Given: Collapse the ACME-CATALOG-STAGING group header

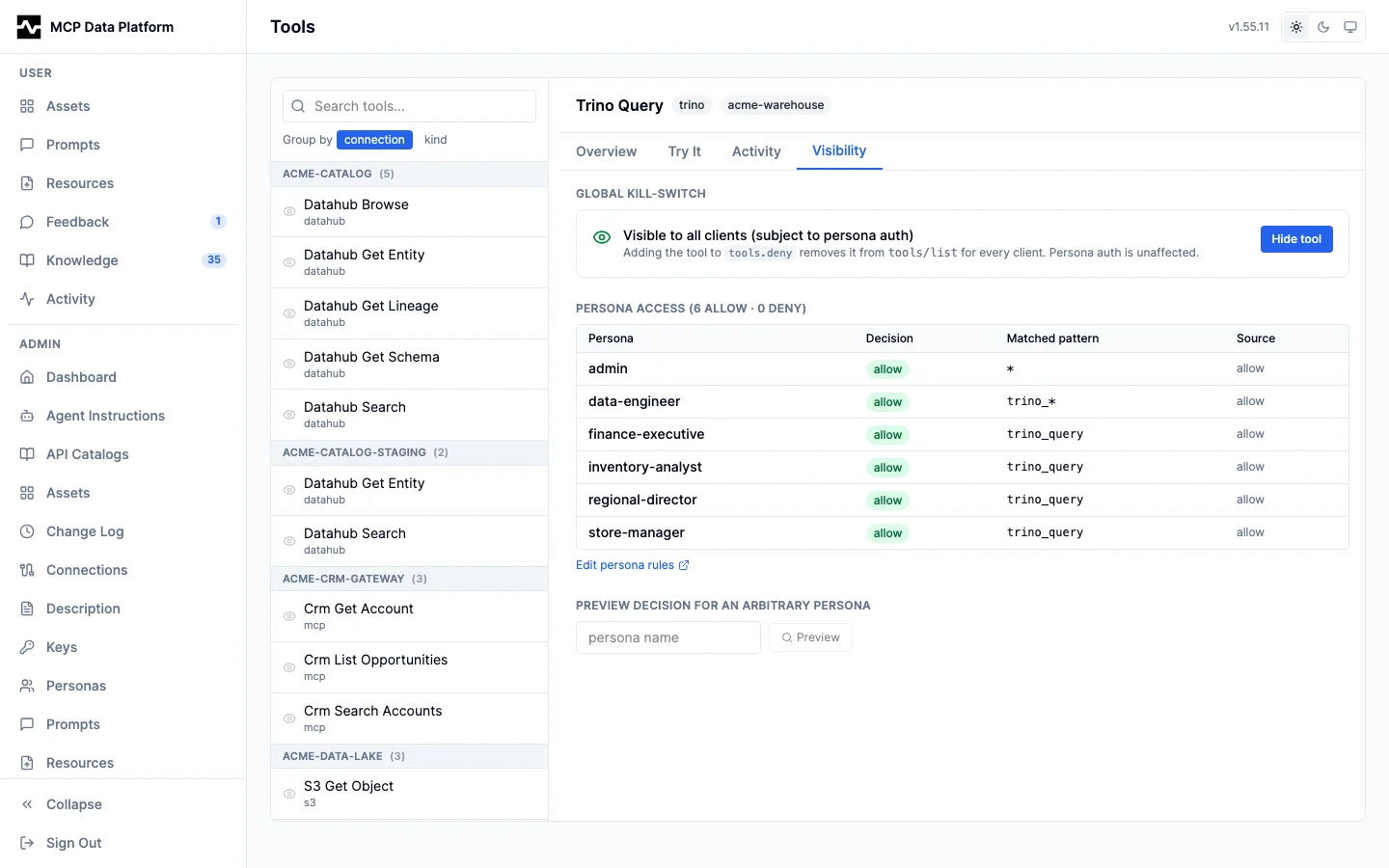Looking at the screenshot, I should tap(409, 452).
